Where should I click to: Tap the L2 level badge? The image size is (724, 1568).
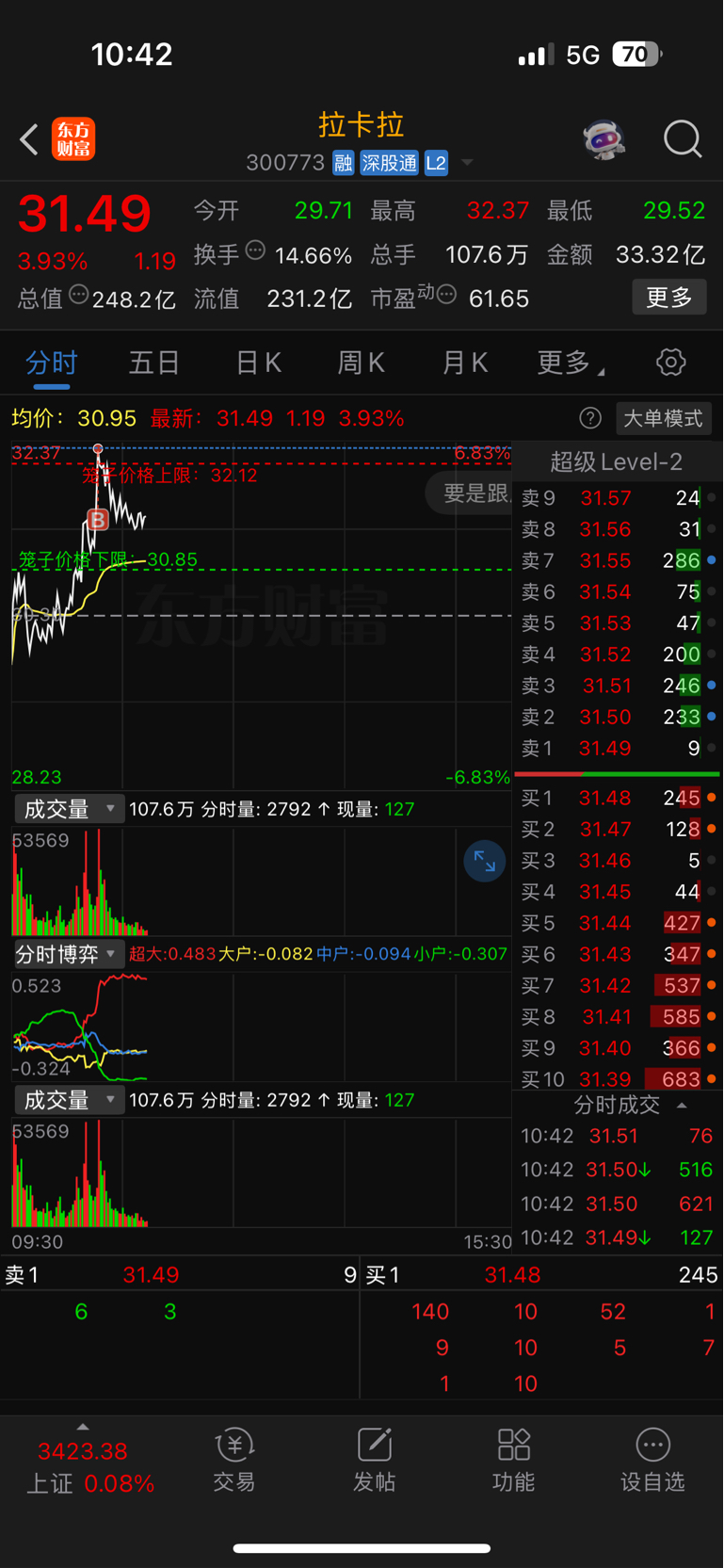click(x=436, y=163)
